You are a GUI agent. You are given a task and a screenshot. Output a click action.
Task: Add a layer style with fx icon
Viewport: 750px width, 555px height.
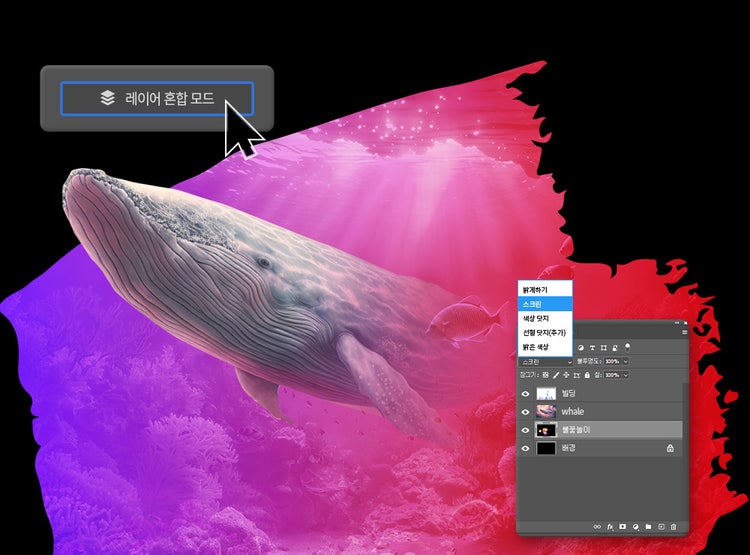point(610,527)
